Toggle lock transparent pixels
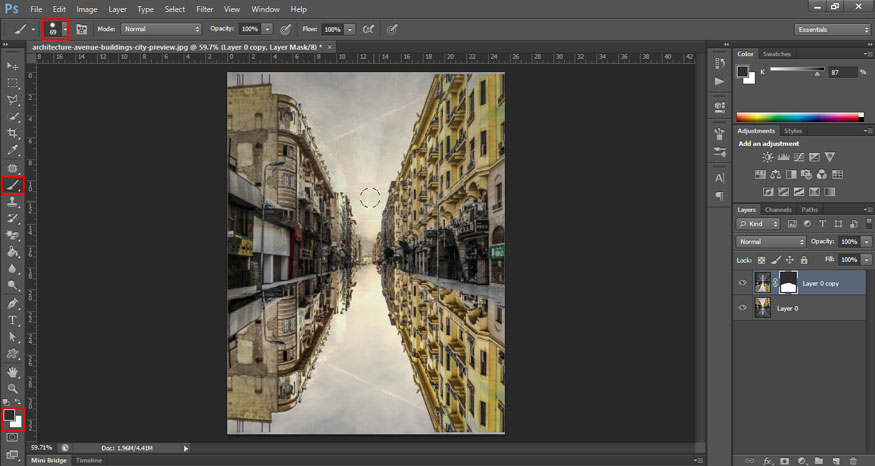Viewport: 875px width, 466px height. 761,260
